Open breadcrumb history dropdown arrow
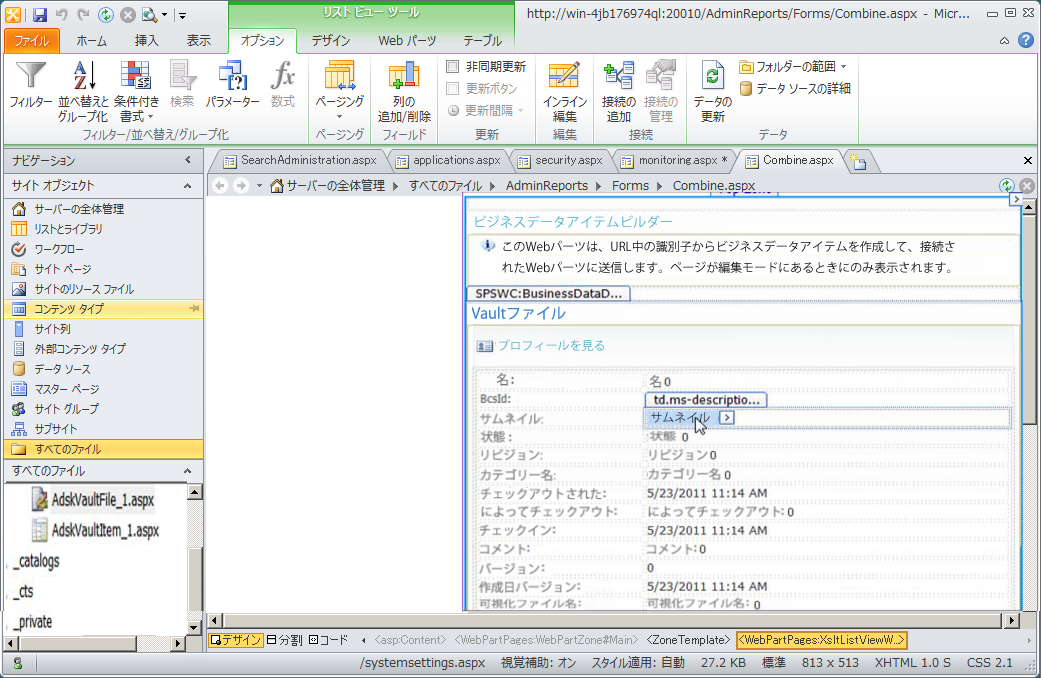The image size is (1041, 678). coord(260,186)
